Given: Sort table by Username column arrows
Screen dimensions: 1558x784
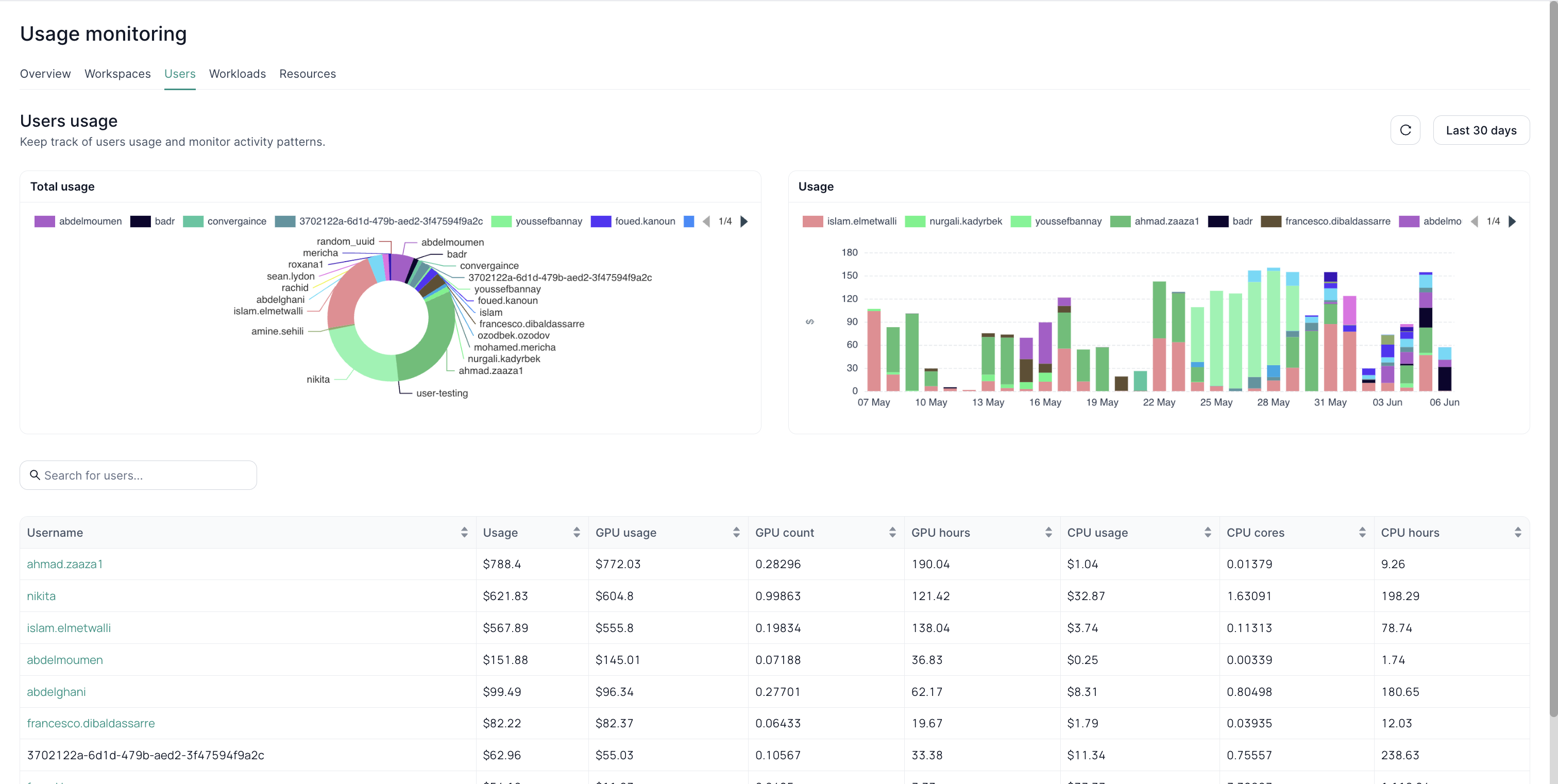Looking at the screenshot, I should [464, 532].
